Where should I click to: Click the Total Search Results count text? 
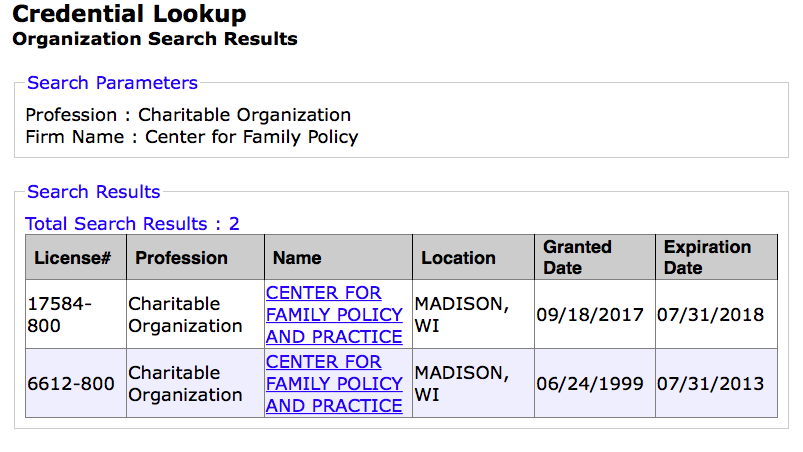coord(132,224)
